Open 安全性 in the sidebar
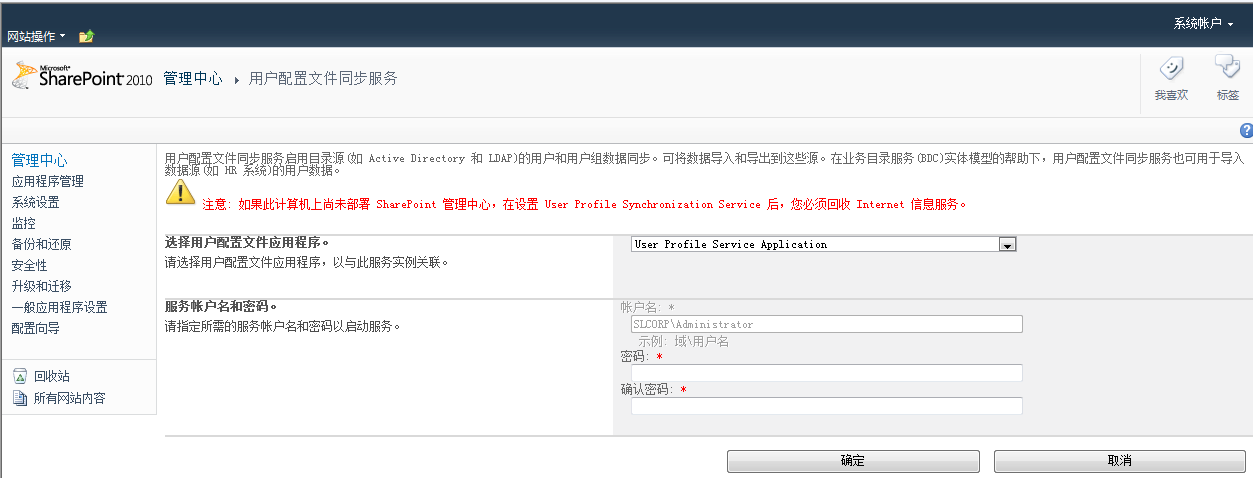The image size is (1253, 478). pyautogui.click(x=29, y=265)
